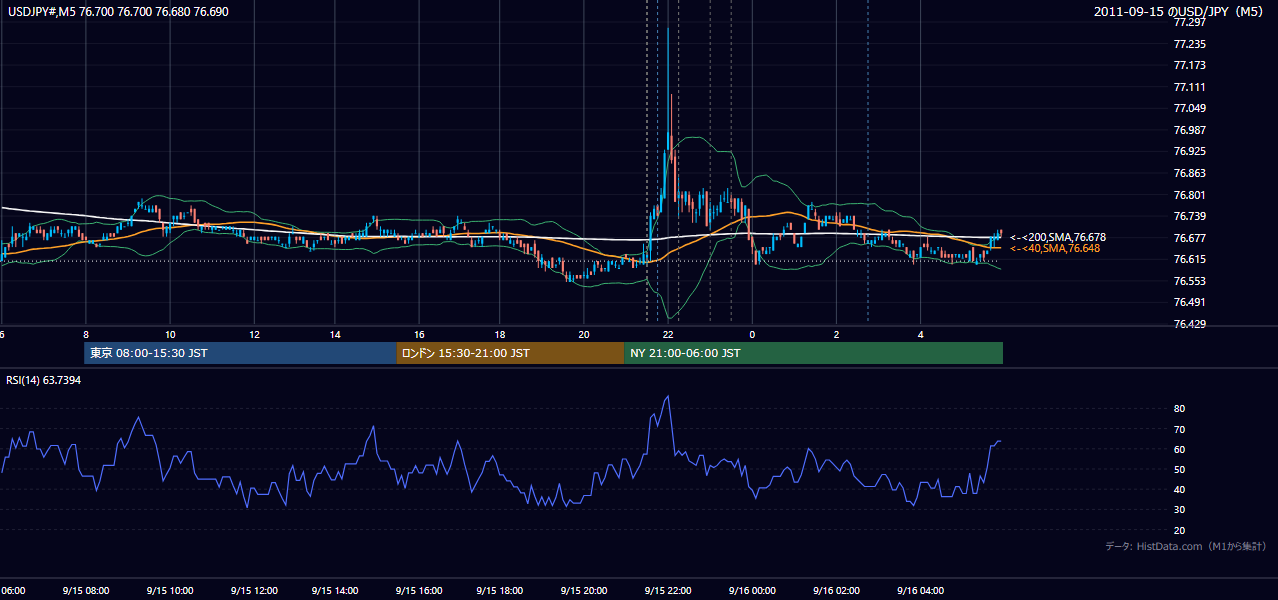
Task: Click price axis value 76.801
Action: coord(1190,195)
